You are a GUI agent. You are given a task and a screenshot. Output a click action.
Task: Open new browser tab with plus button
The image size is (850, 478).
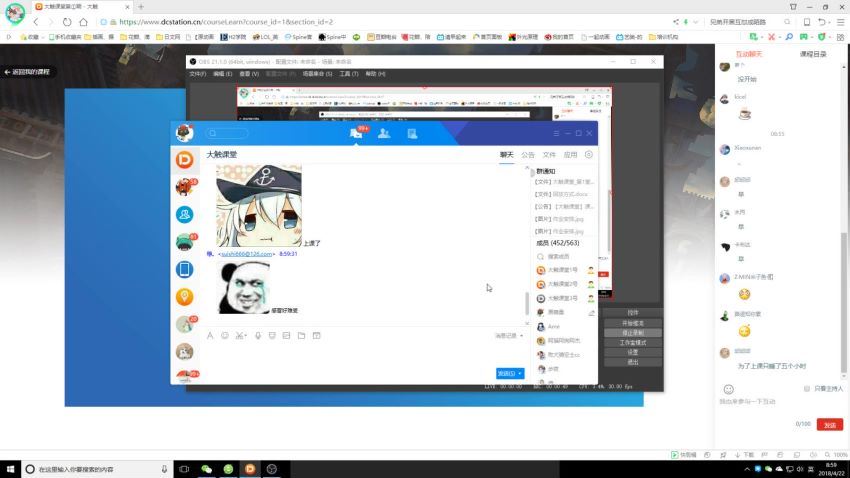pos(141,7)
